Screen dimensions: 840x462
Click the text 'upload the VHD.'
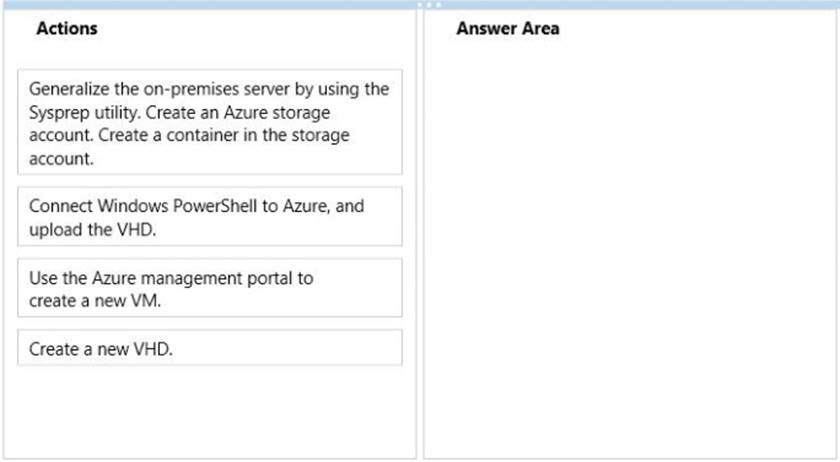pyautogui.click(x=93, y=229)
